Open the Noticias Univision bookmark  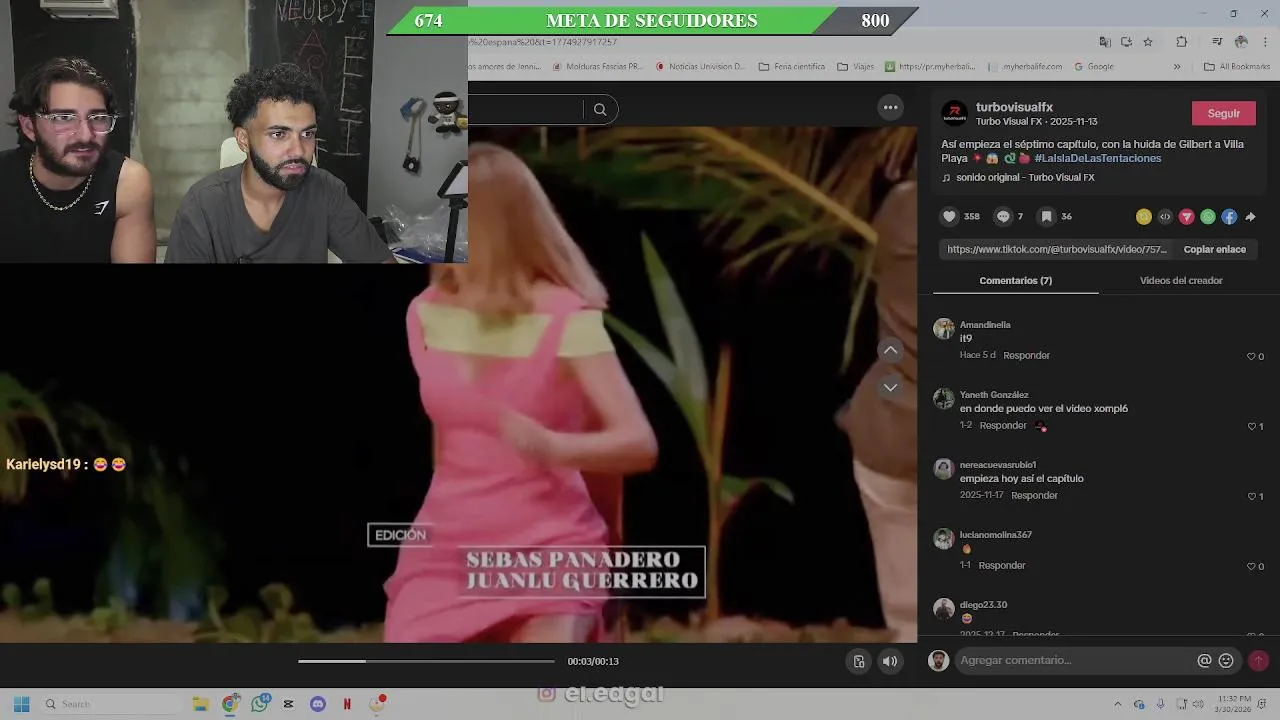tap(701, 67)
